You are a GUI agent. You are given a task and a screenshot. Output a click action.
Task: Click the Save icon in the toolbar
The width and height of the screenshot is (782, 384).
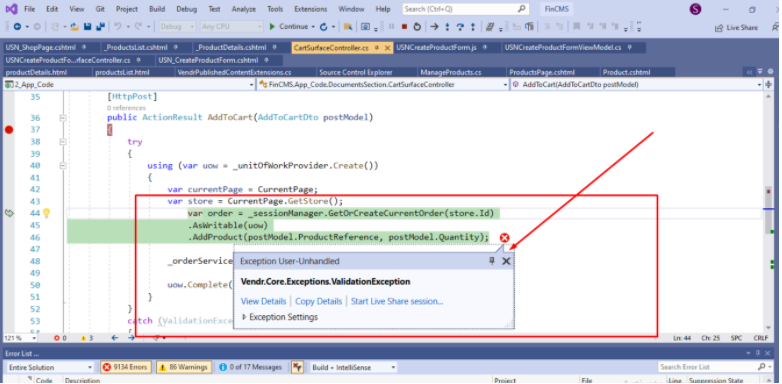click(88, 27)
